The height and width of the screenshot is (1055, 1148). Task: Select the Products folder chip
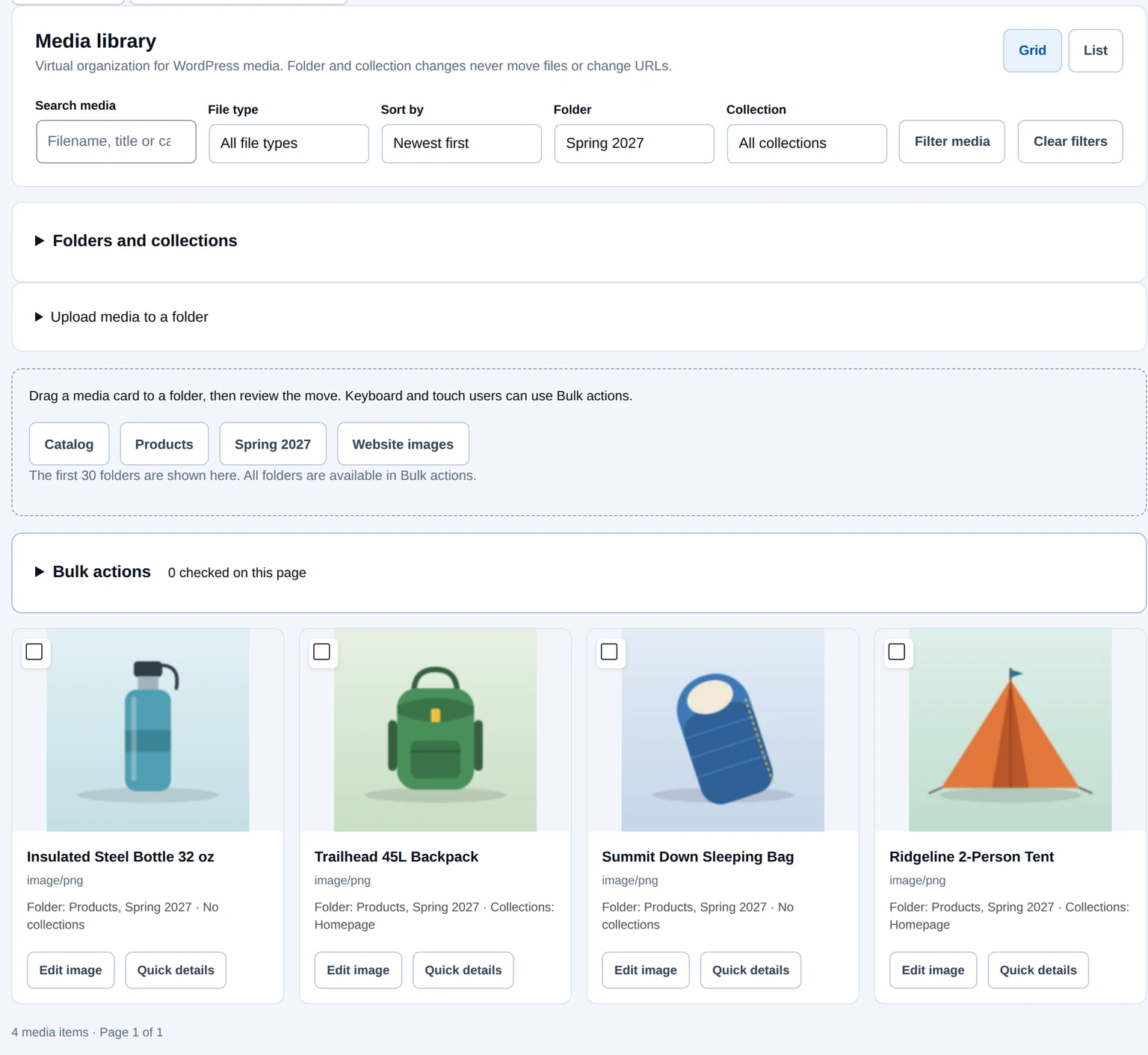point(164,444)
